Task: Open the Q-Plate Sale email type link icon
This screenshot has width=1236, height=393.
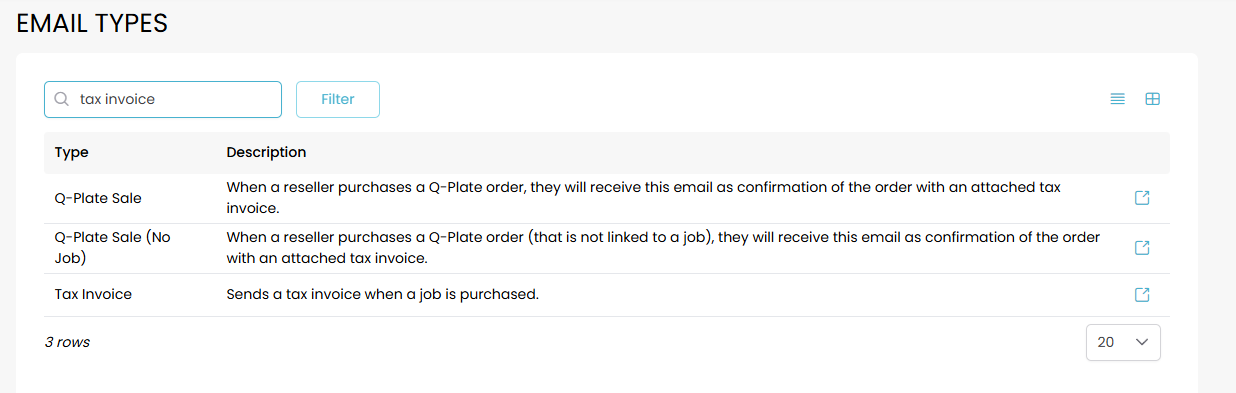Action: click(x=1142, y=198)
